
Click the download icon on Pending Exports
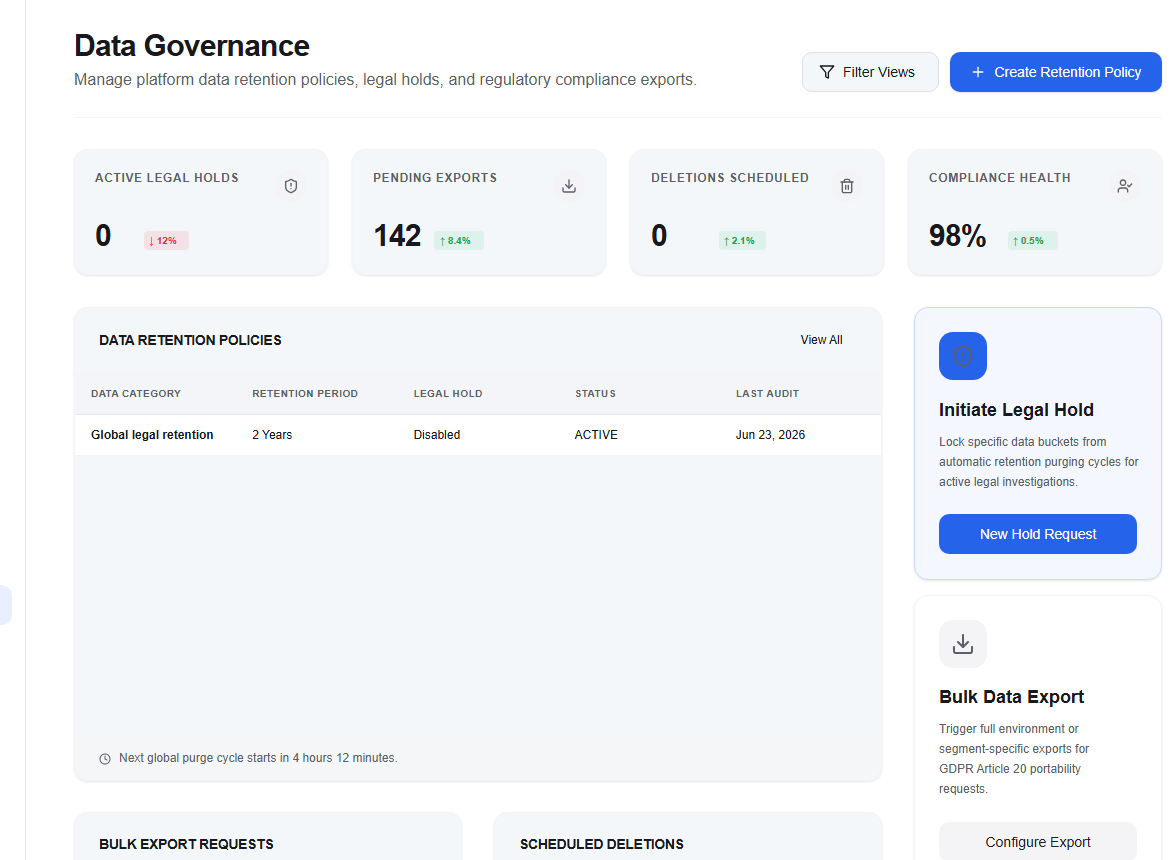click(x=569, y=186)
